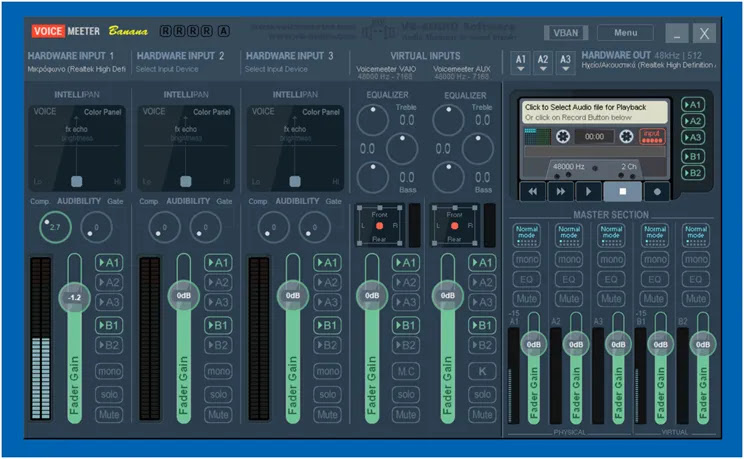744x459 pixels.
Task: Enable A2 routing on Hardware Input 2
Action: 218,282
